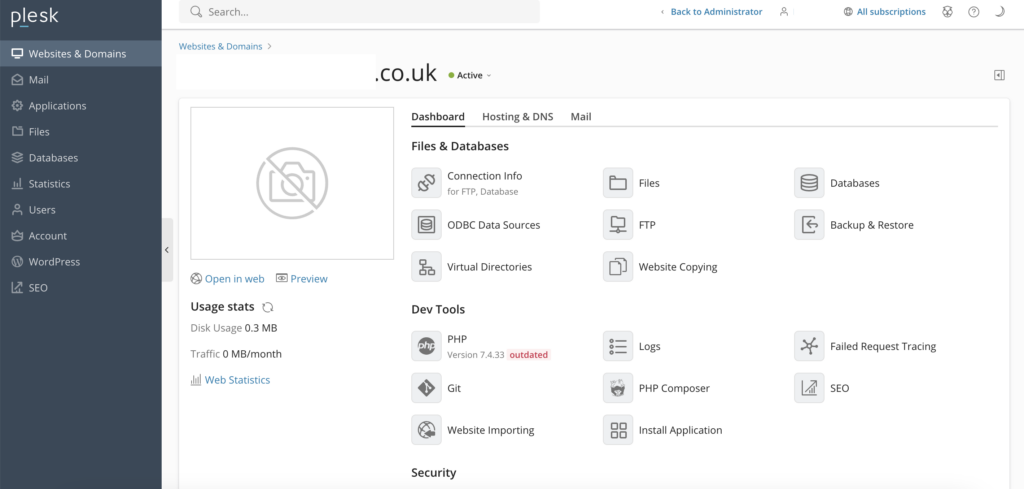Open the help question mark icon
This screenshot has width=1024, height=489.
click(974, 12)
